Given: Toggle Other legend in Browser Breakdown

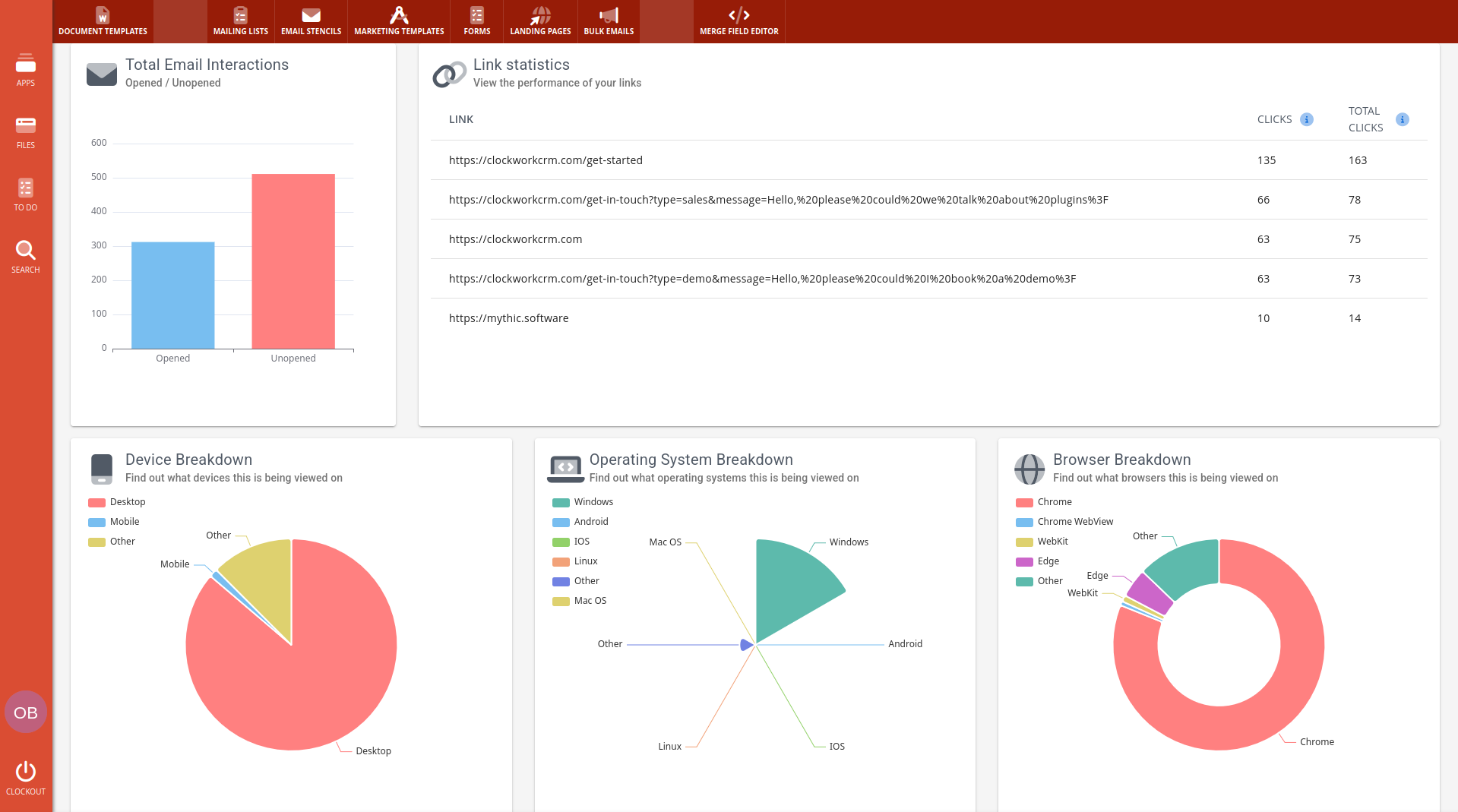Looking at the screenshot, I should point(1039,581).
